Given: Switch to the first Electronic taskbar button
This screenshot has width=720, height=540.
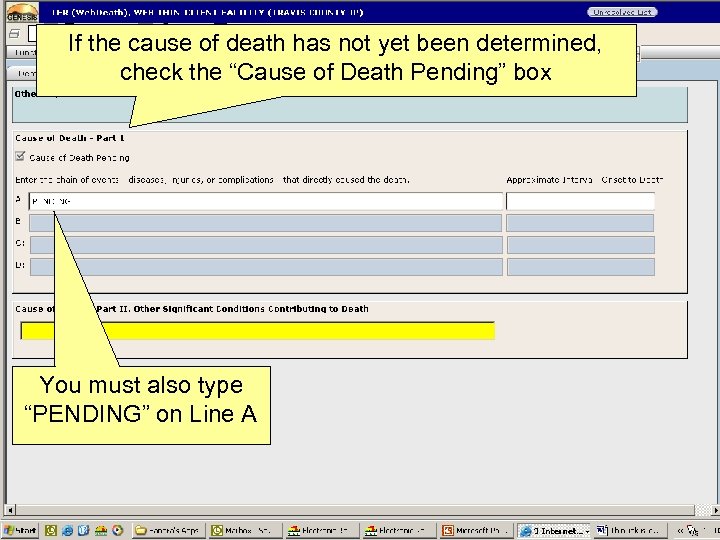Looking at the screenshot, I should [x=321, y=531].
